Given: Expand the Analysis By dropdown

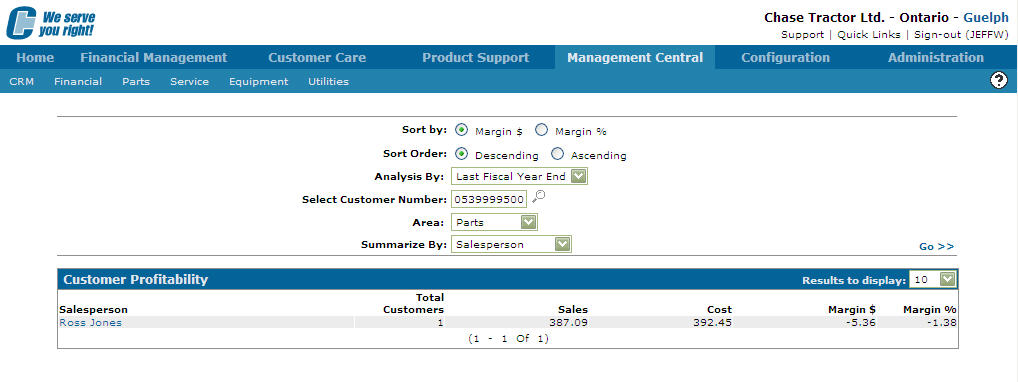Looking at the screenshot, I should tap(519, 177).
